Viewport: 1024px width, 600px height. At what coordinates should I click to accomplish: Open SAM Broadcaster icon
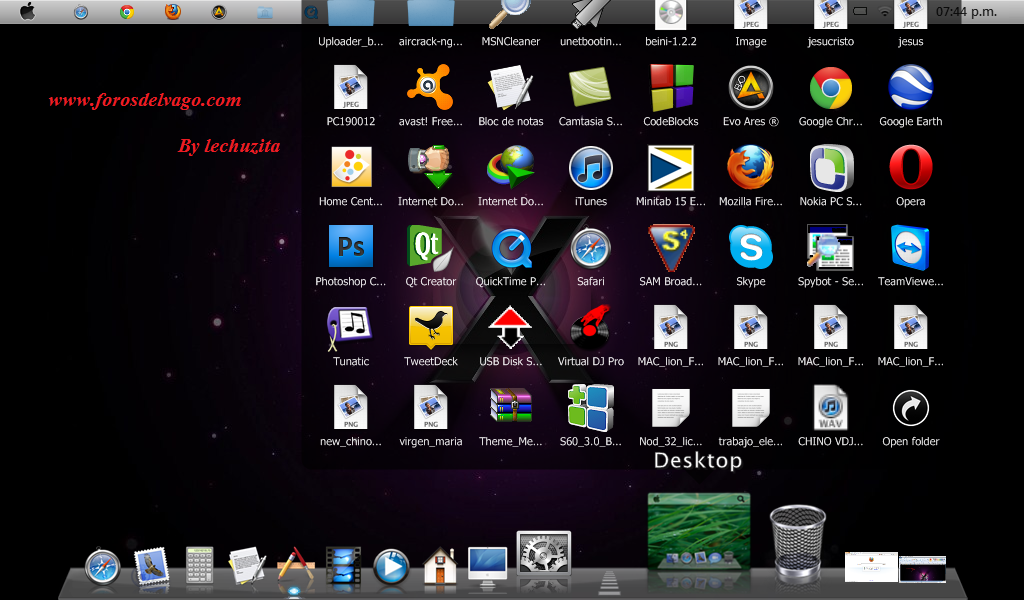click(x=671, y=248)
